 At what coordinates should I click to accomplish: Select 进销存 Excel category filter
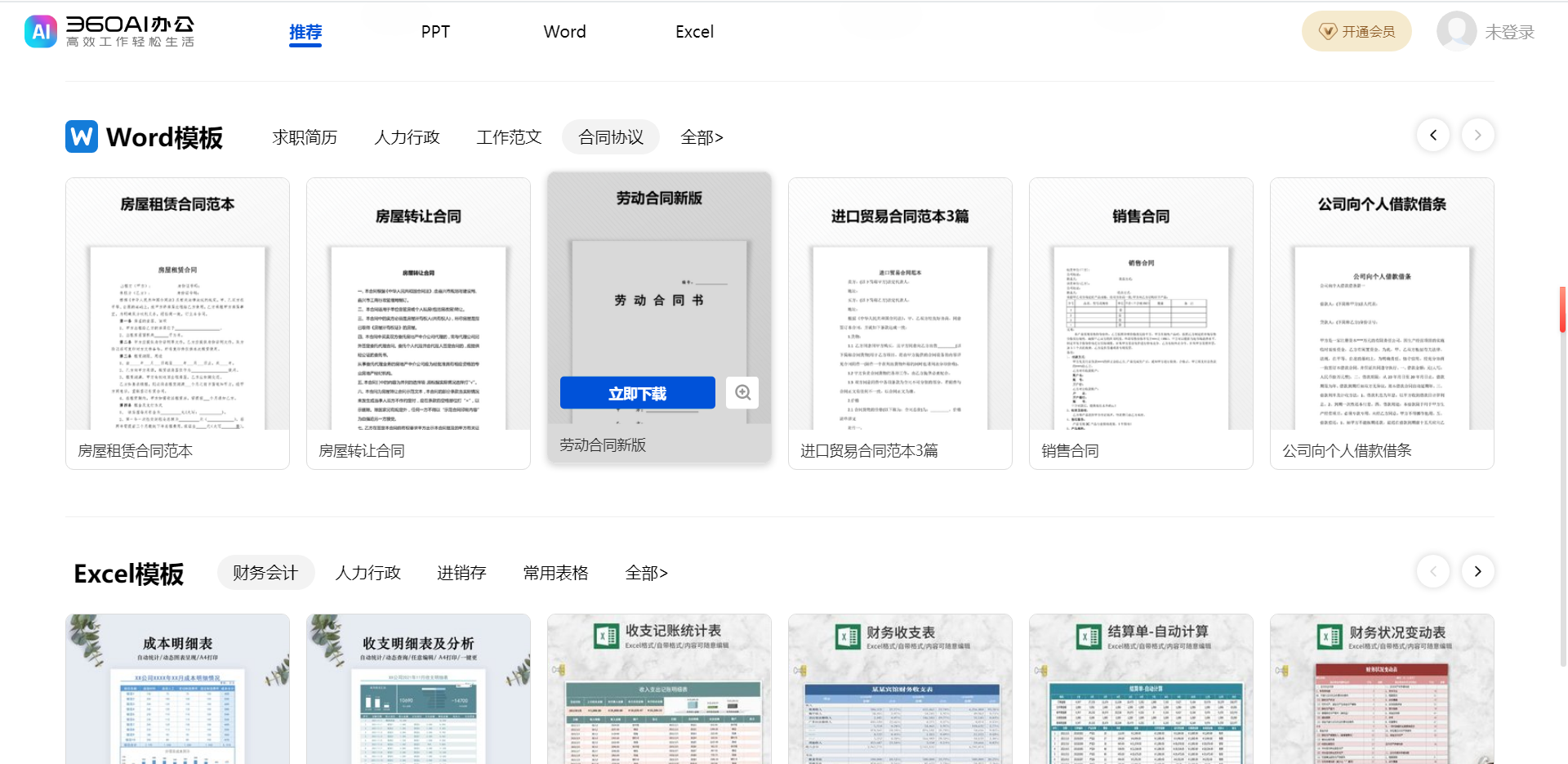[461, 573]
